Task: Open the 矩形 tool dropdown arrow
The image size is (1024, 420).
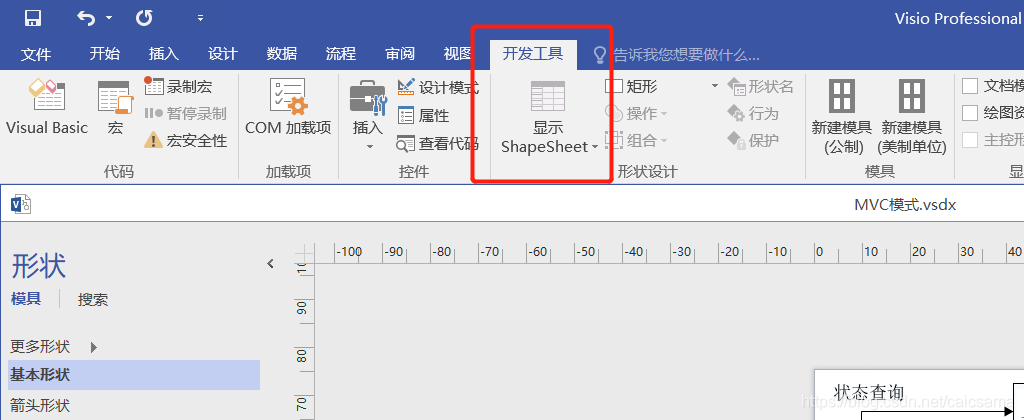Action: pyautogui.click(x=714, y=86)
